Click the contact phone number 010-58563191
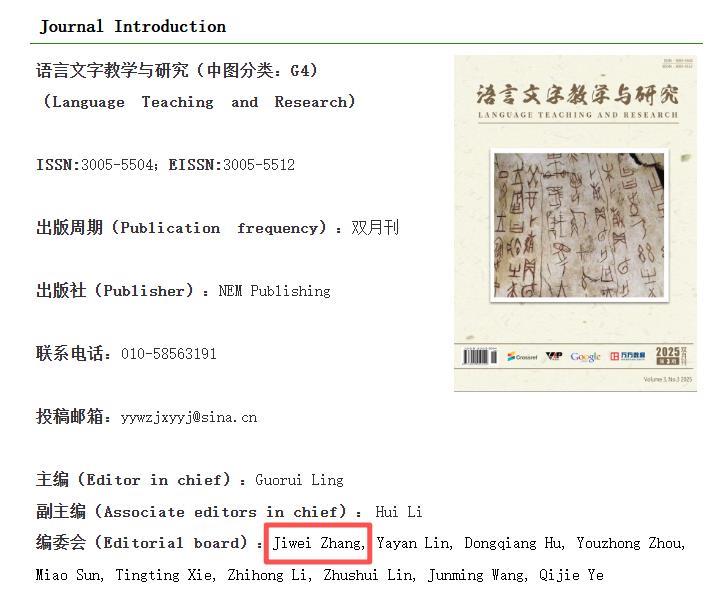Viewport: 715px width, 601px height. pos(169,354)
